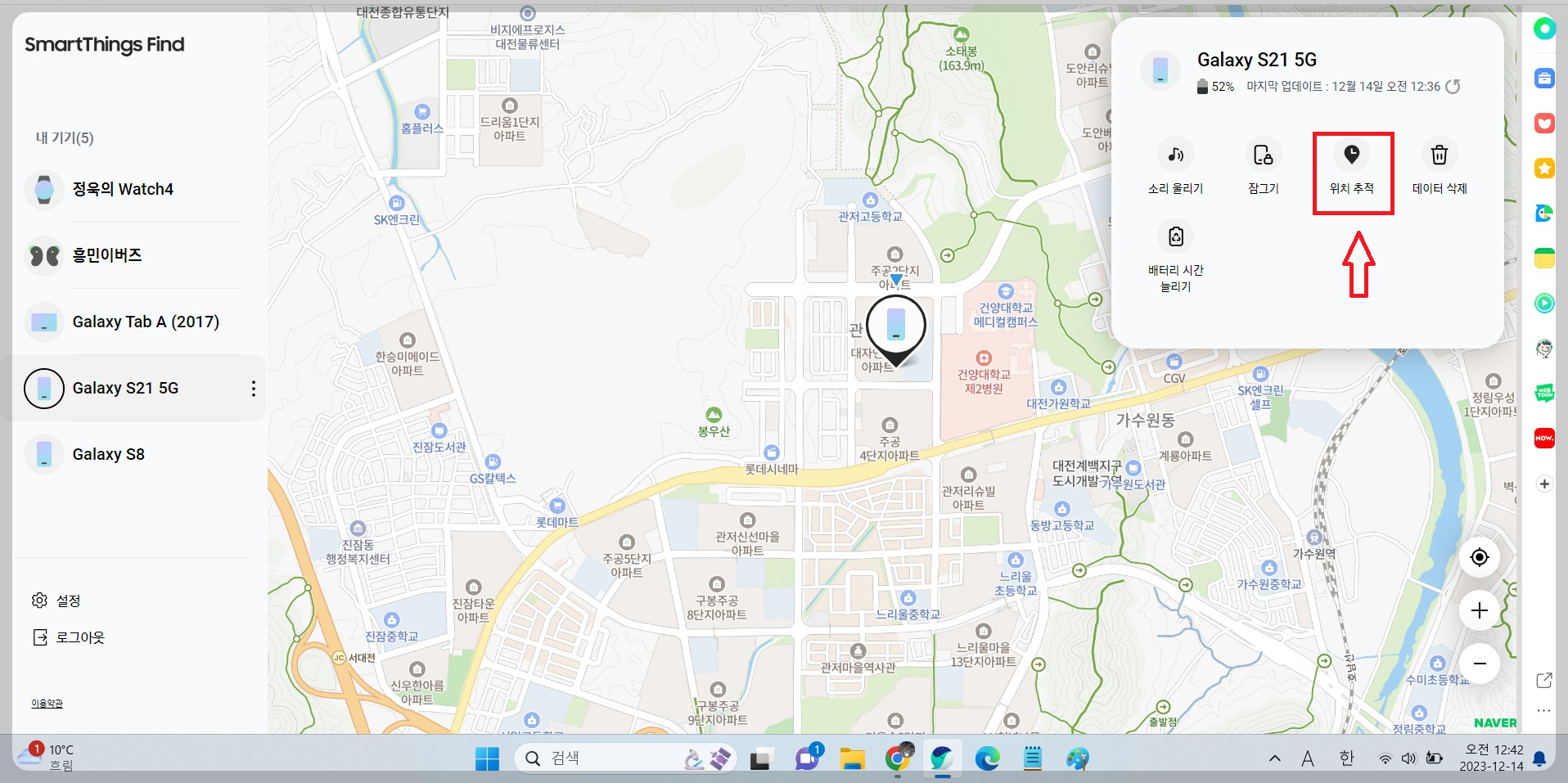Viewport: 1568px width, 783px height.
Task: Open Notepad from the taskbar
Action: 1033,759
